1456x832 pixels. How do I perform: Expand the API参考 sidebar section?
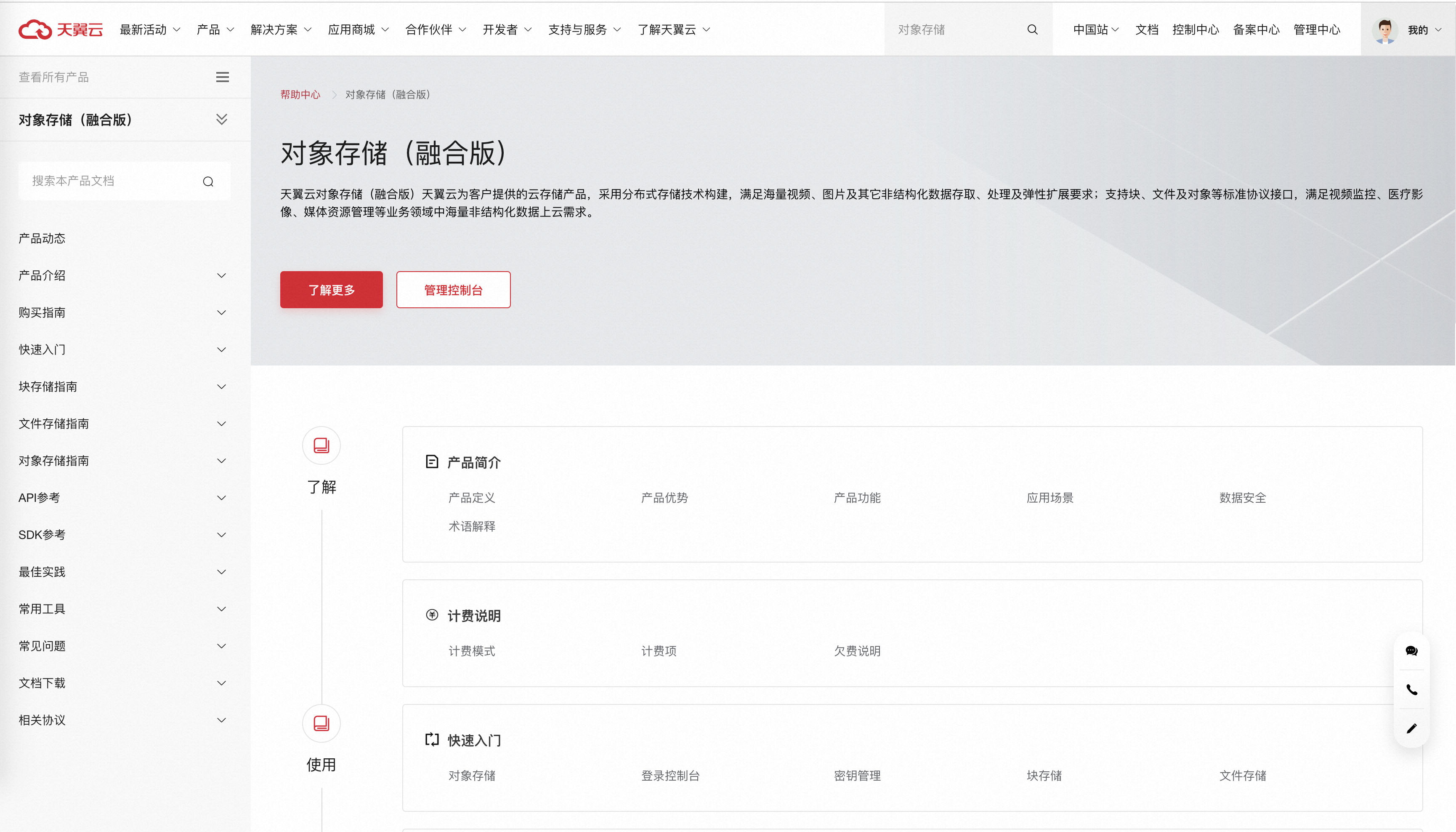tap(221, 498)
